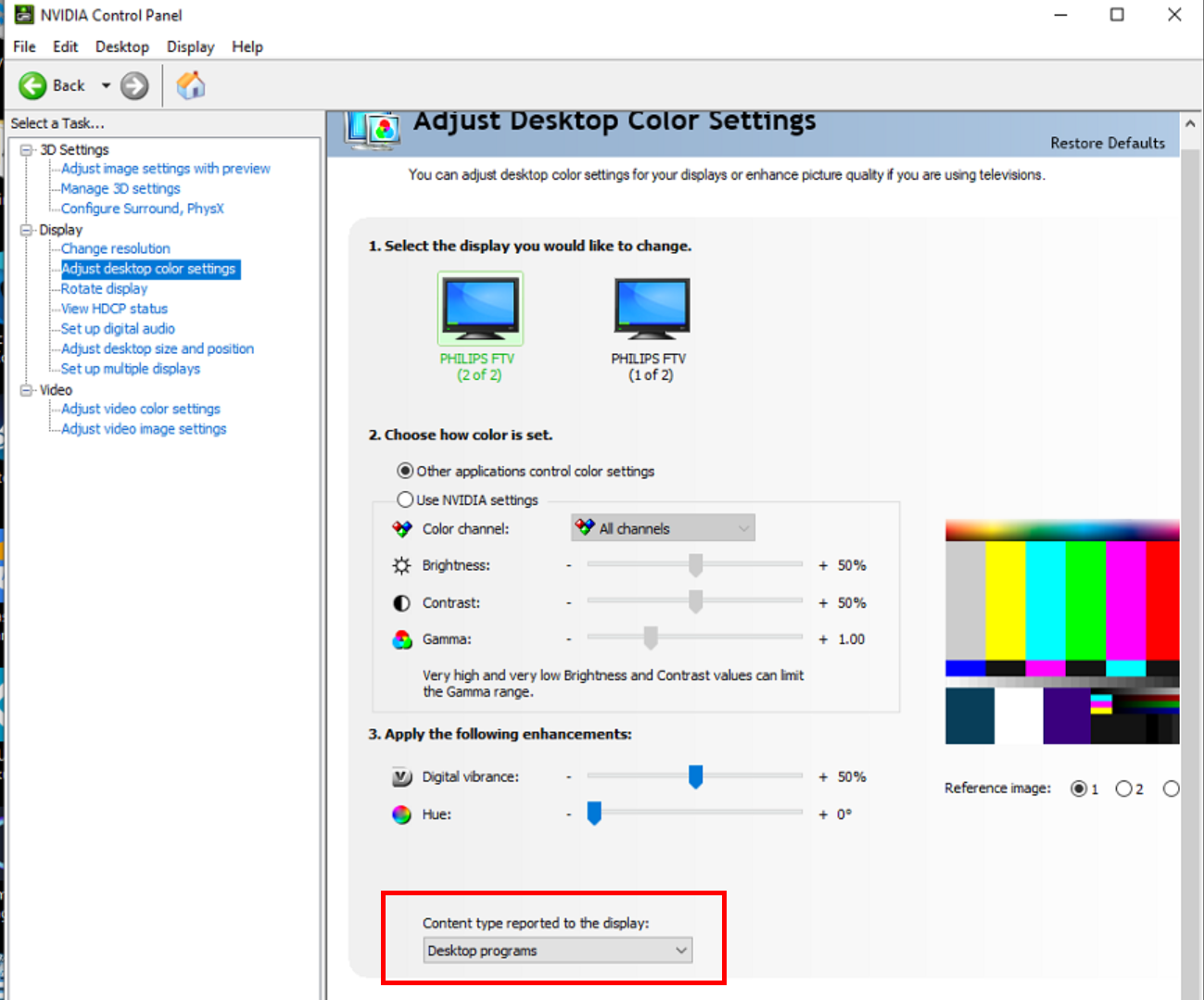Screen dimensions: 1204x1000
Task: Open Change resolution task
Action: [116, 248]
